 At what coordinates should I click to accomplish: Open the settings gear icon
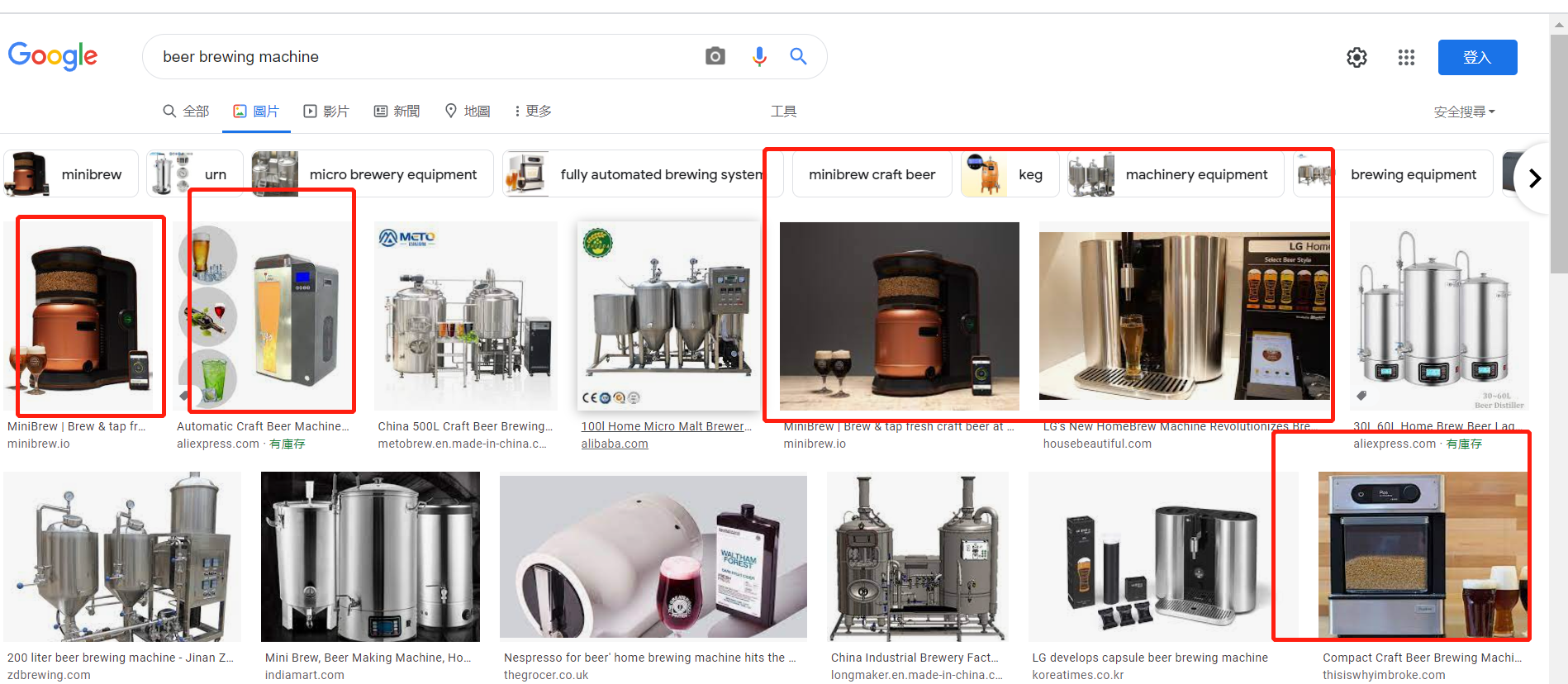[1357, 57]
